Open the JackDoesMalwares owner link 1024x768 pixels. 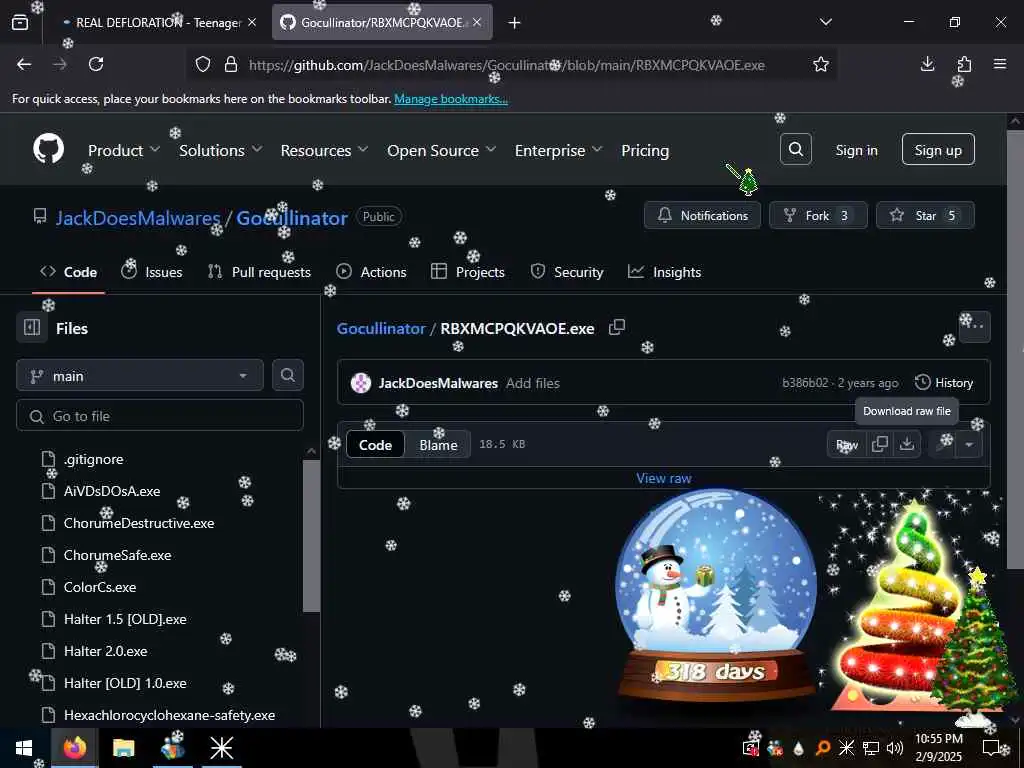point(138,217)
